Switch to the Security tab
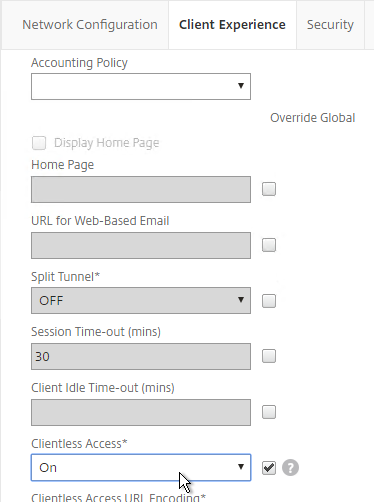 330,25
